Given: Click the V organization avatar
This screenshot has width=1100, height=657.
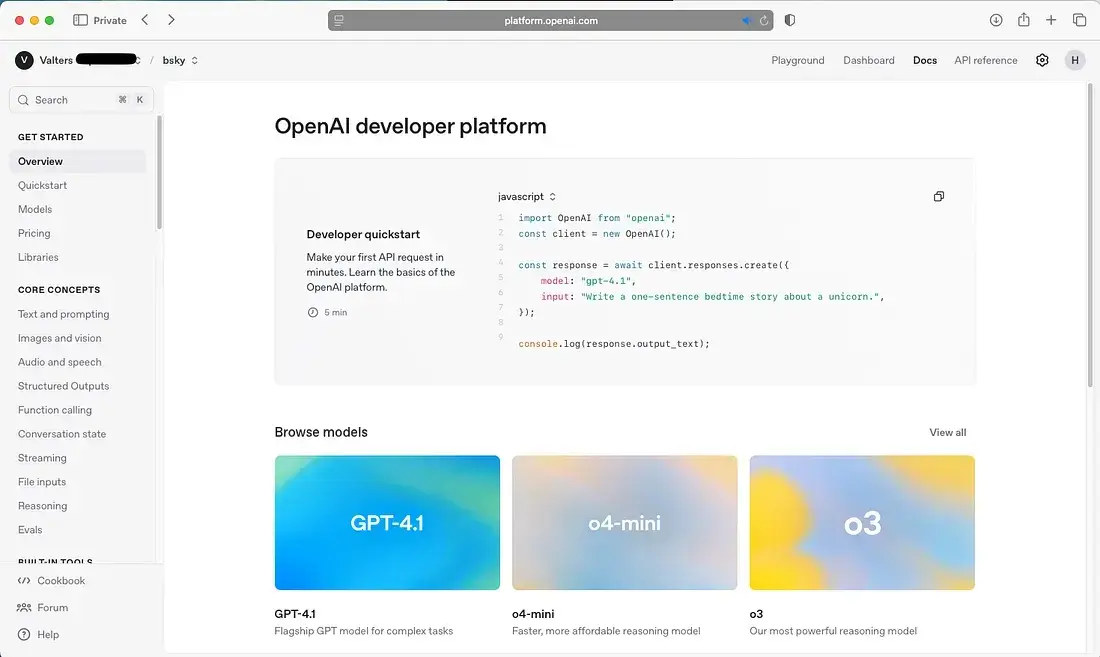Looking at the screenshot, I should tap(25, 60).
